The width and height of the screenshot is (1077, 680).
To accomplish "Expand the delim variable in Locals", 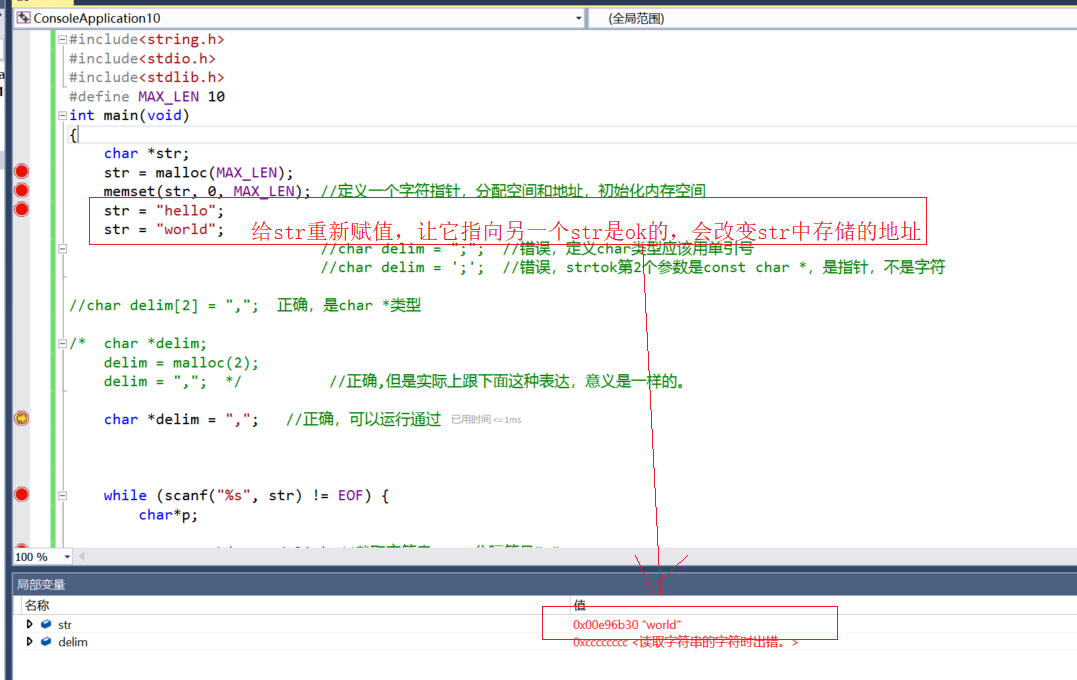I will point(29,642).
